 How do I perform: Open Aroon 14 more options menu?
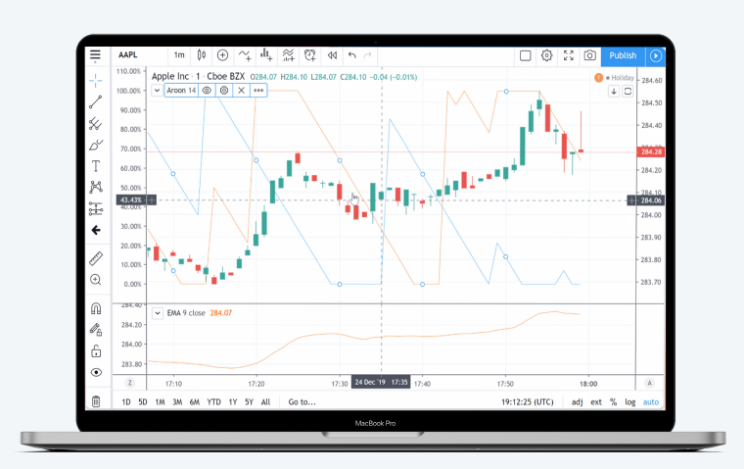[258, 90]
